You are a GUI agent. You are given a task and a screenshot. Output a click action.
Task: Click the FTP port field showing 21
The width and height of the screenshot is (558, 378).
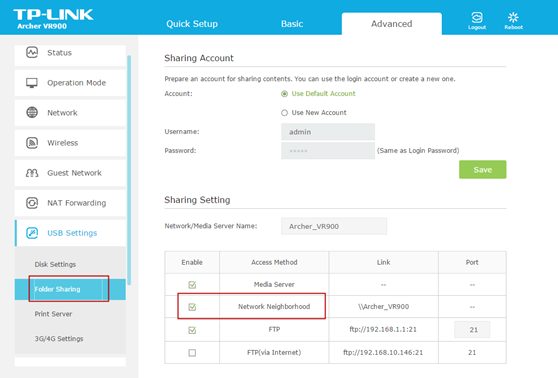click(x=472, y=330)
